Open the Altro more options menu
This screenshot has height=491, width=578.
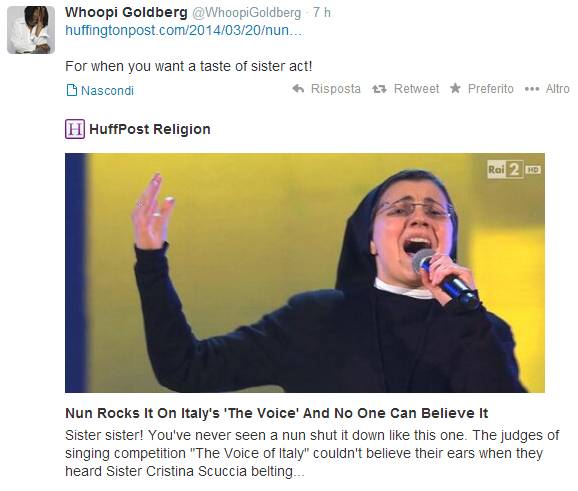(x=557, y=89)
